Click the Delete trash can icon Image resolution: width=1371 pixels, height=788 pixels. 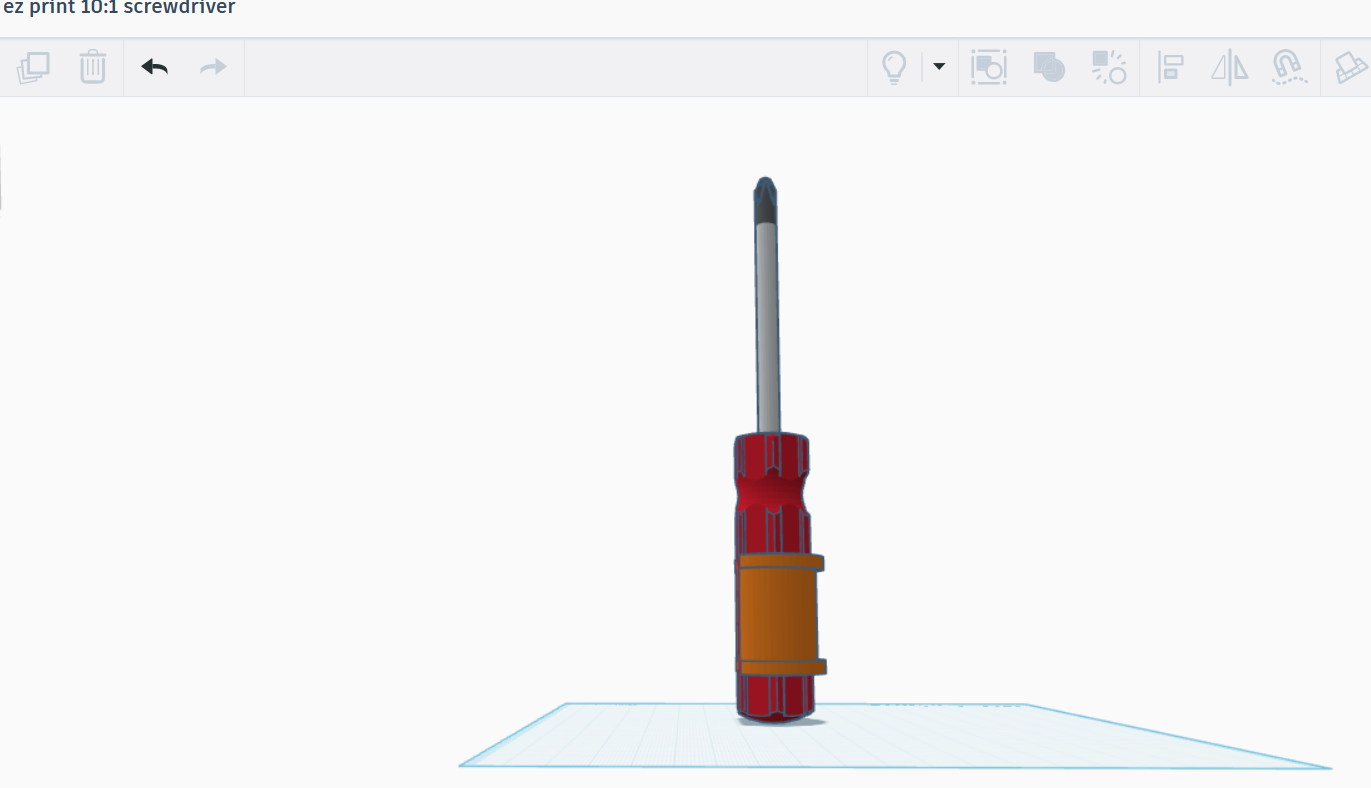92,67
